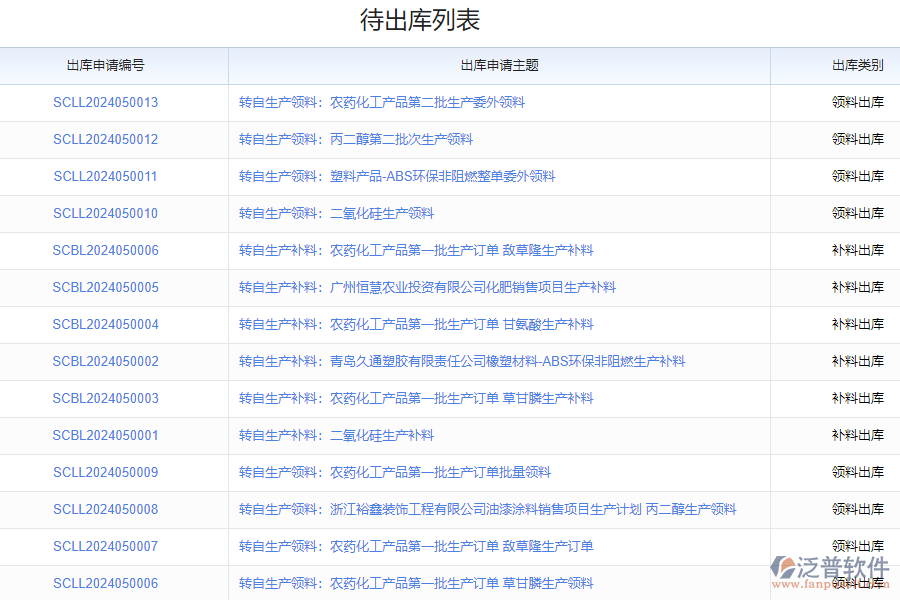Click 领料出库 cell in row SCLL2024050010
Image resolution: width=900 pixels, height=600 pixels.
click(x=857, y=213)
